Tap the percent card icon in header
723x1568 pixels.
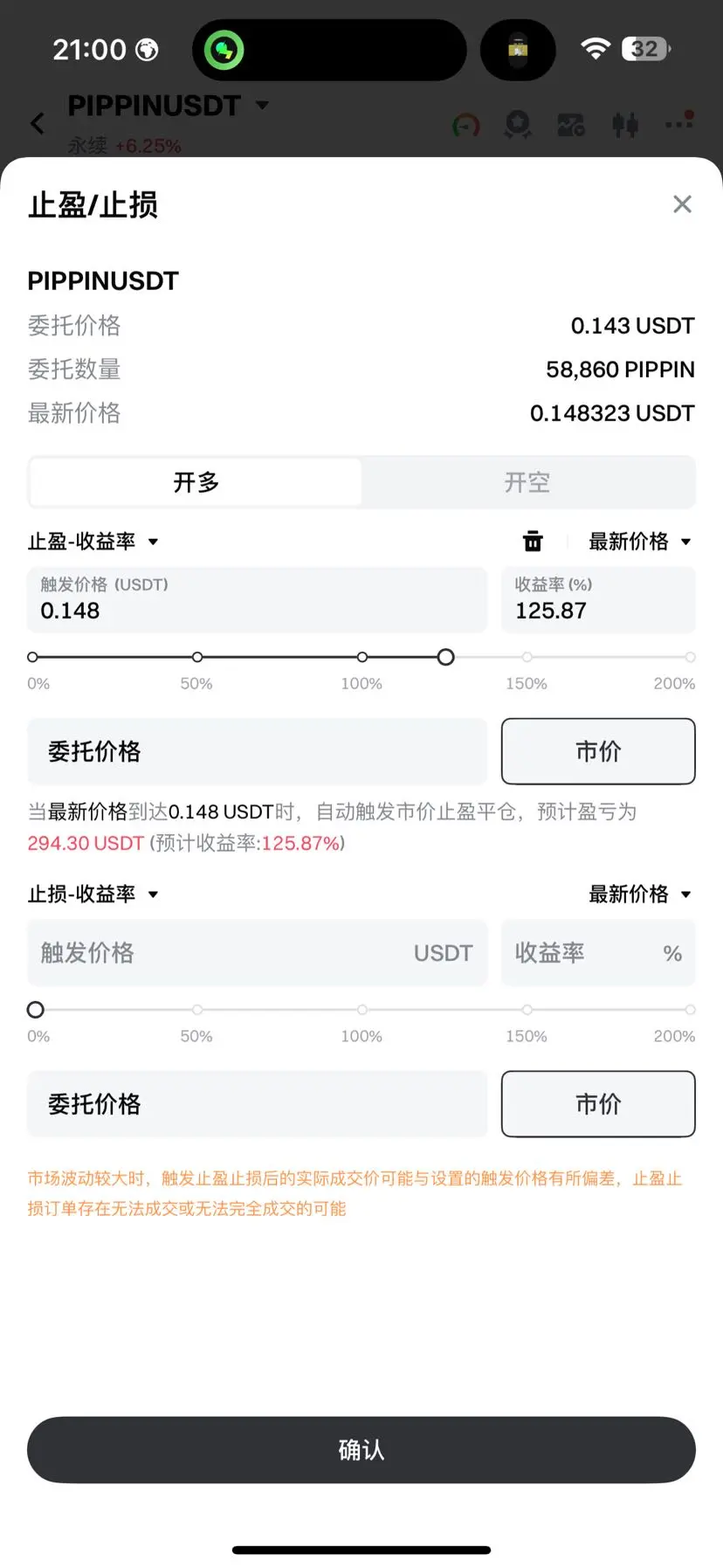(x=571, y=126)
